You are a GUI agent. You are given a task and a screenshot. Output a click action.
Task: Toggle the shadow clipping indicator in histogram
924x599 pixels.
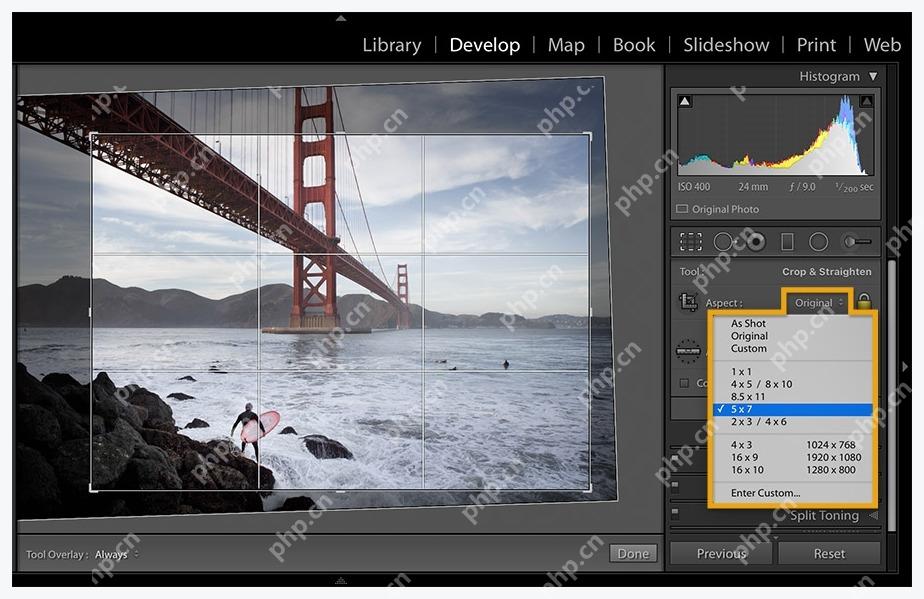[685, 101]
